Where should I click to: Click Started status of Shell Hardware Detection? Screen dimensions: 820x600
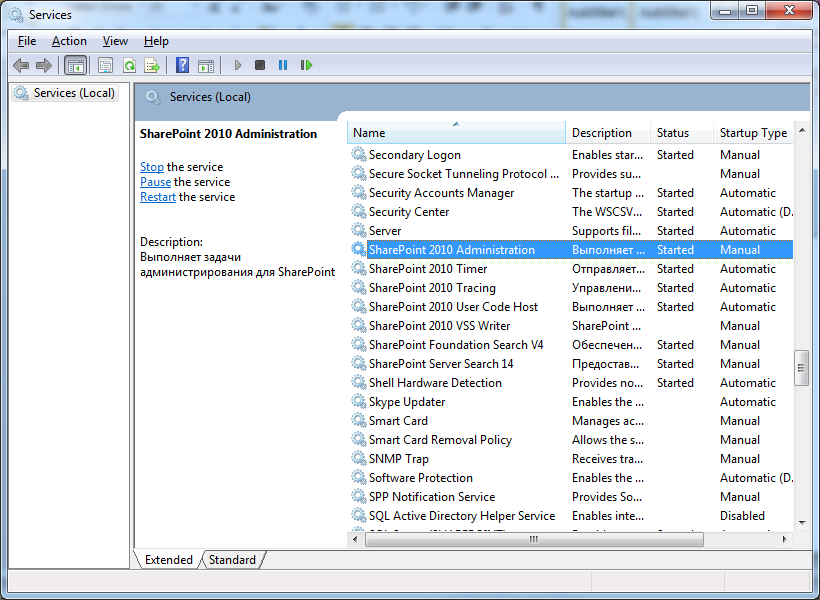(x=675, y=383)
